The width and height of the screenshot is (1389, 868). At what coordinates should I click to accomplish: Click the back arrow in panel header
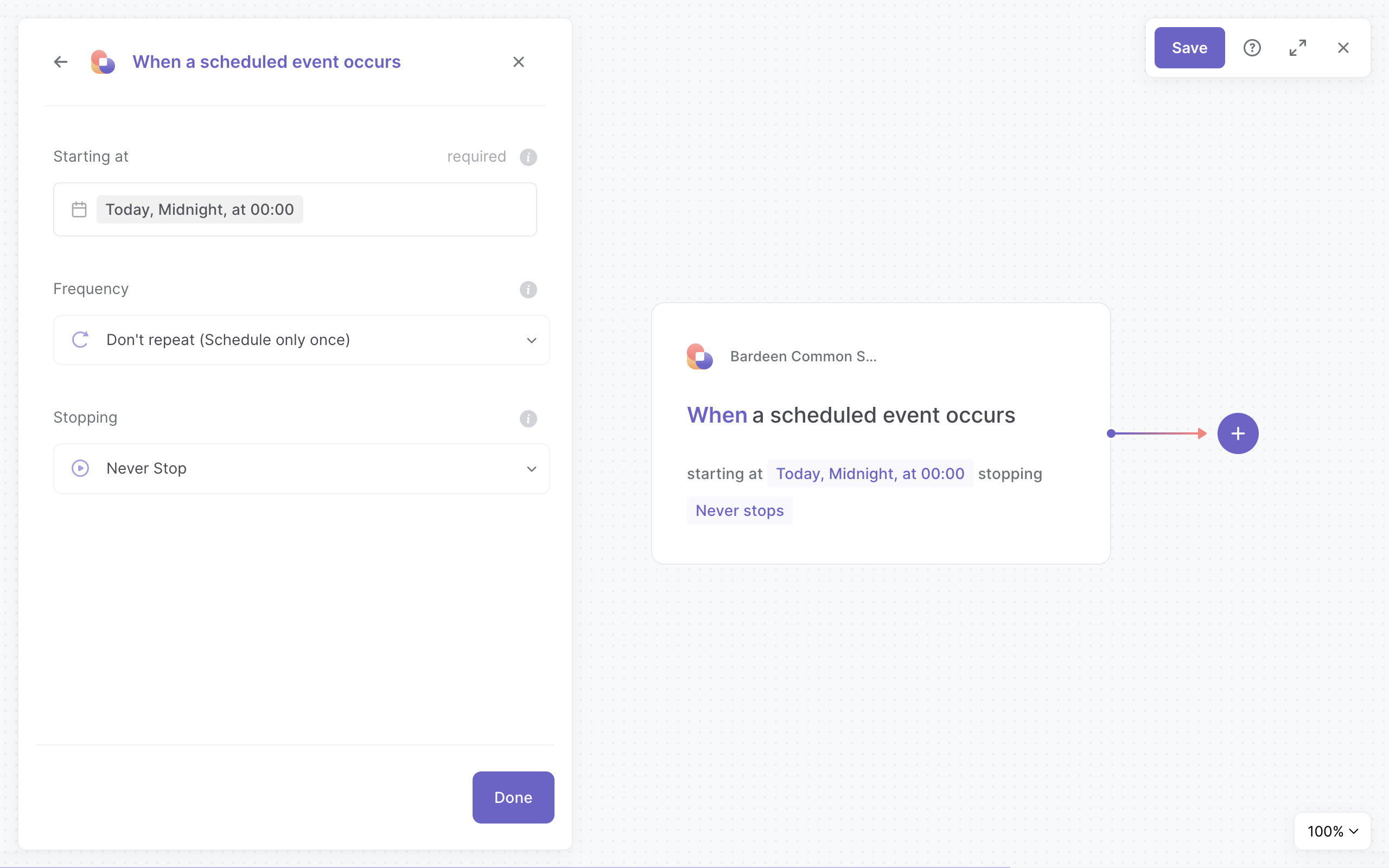pos(61,62)
